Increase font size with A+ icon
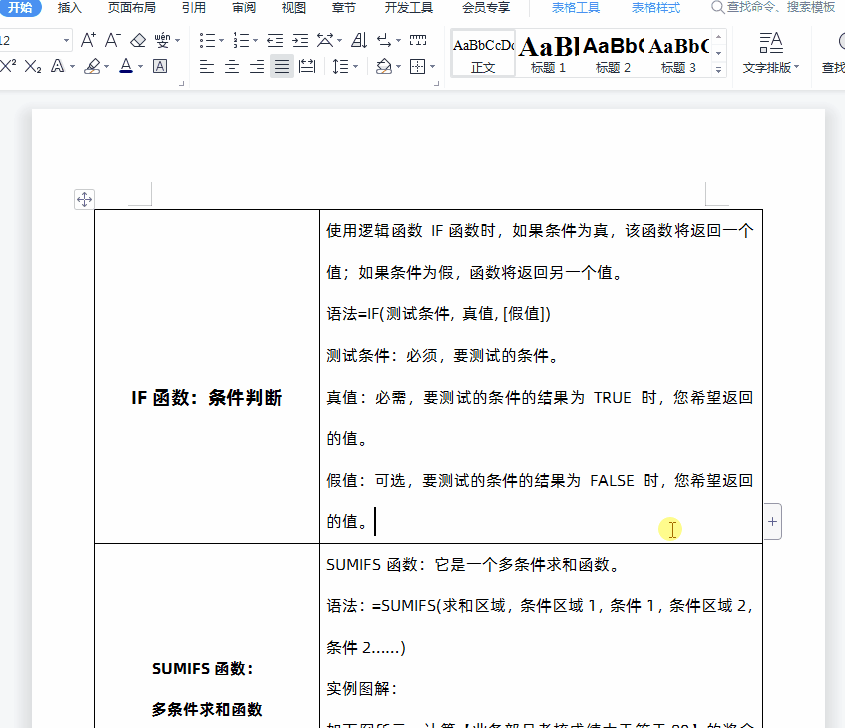Screen dimensions: 845x728 pyautogui.click(x=88, y=40)
